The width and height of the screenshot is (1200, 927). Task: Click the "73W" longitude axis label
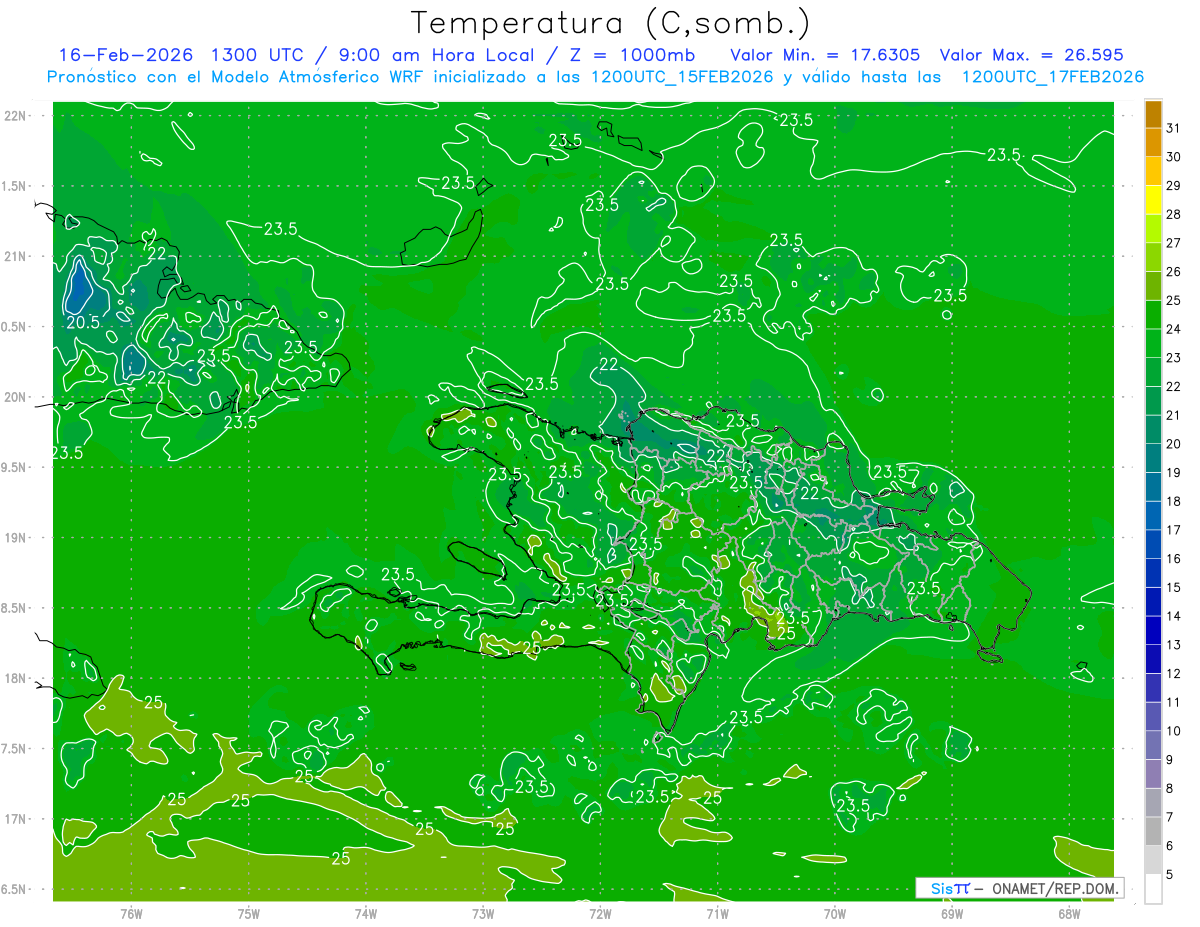click(x=483, y=913)
